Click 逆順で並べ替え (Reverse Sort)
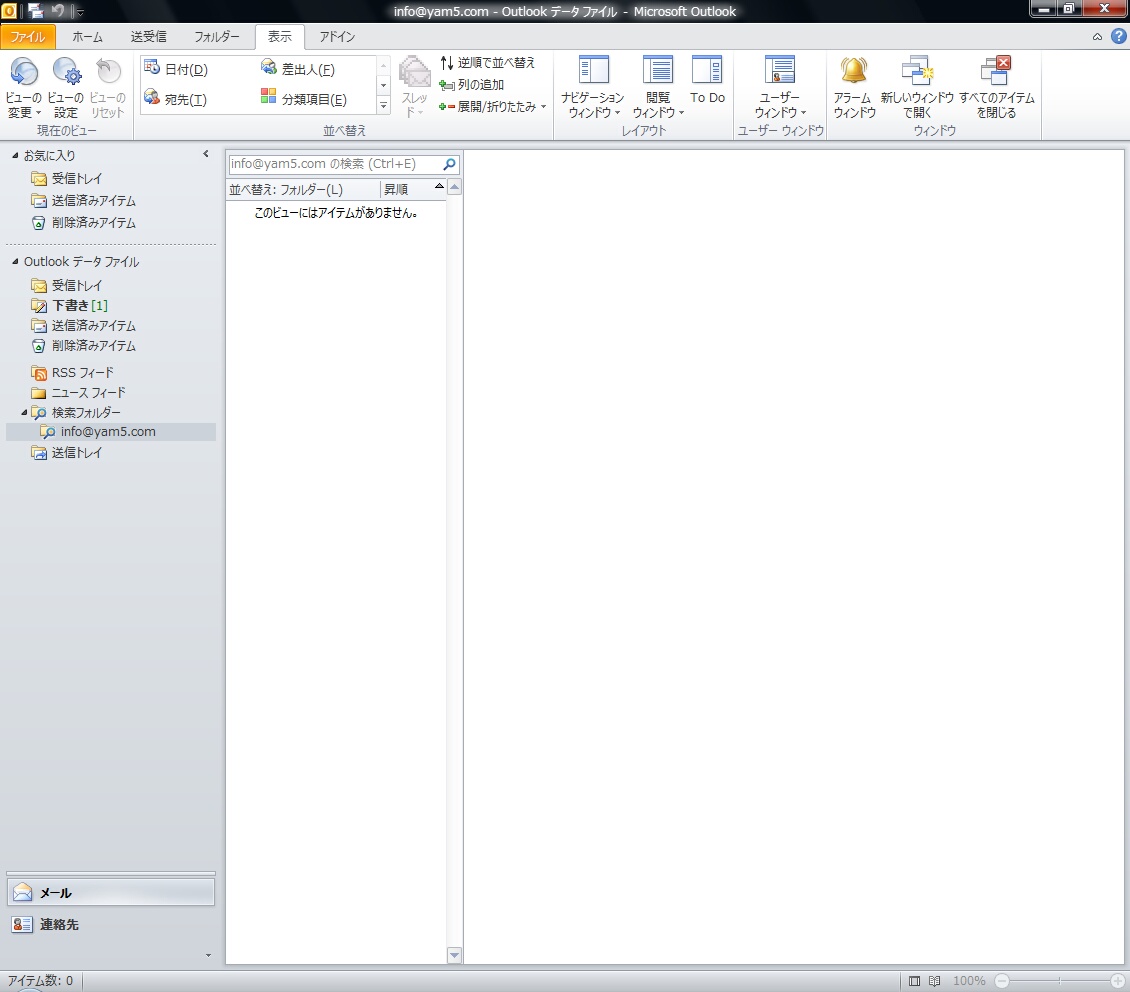Viewport: 1130px width, 992px height. (488, 63)
